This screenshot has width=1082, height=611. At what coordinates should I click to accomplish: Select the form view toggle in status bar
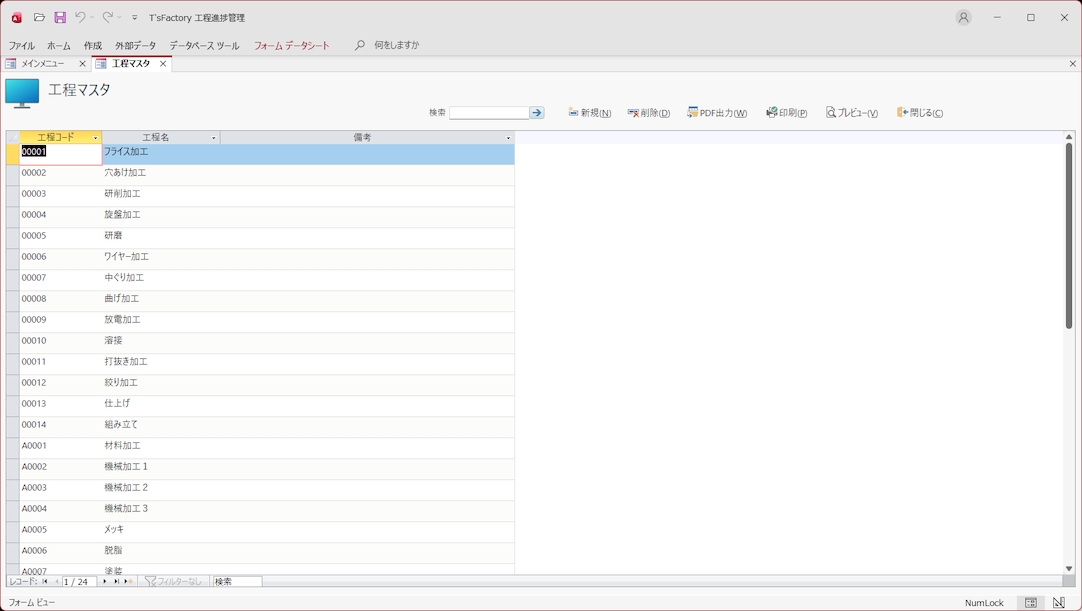[1030, 603]
